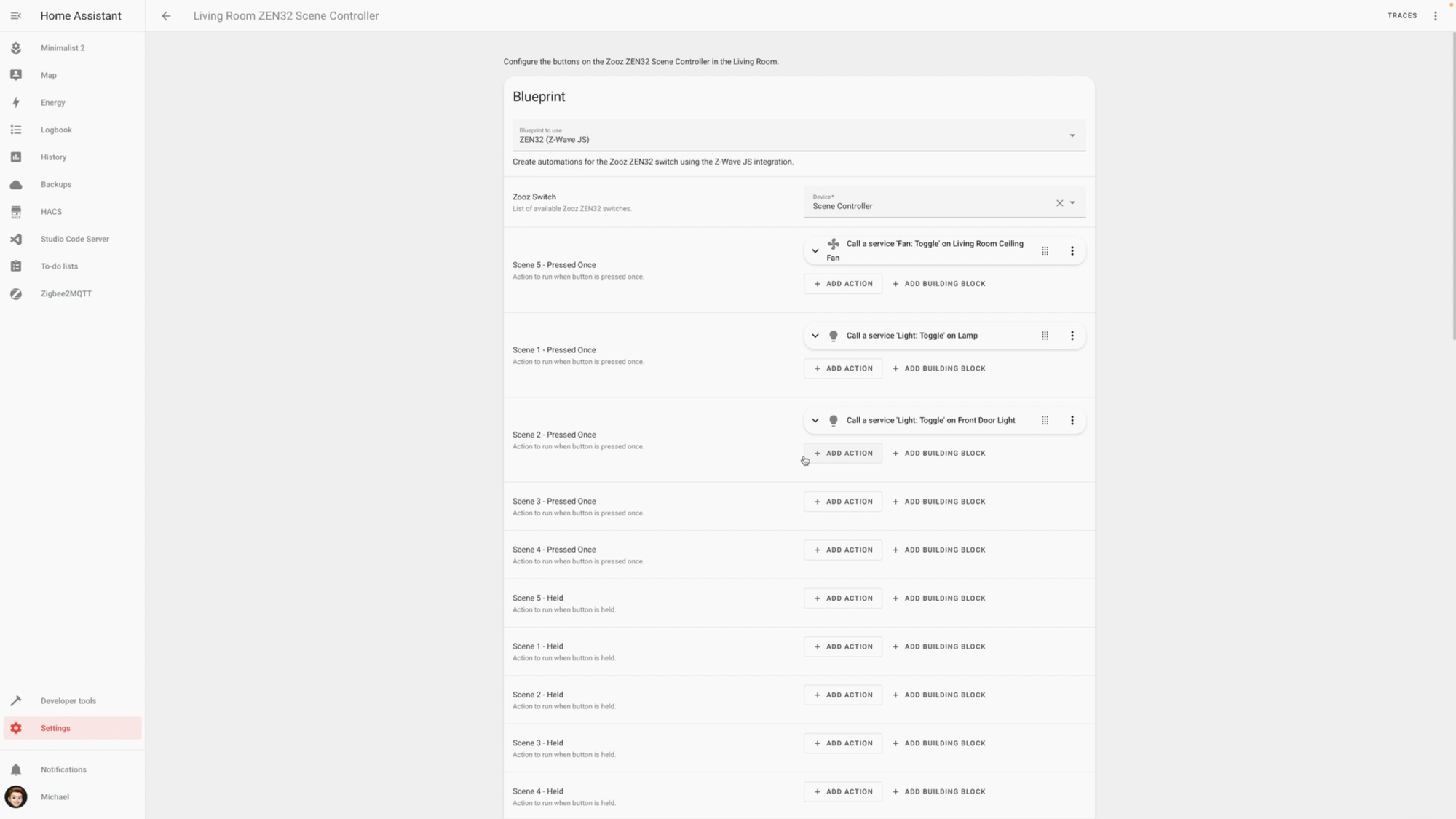Go to Settings in sidebar
The image size is (1456, 819).
click(x=55, y=728)
